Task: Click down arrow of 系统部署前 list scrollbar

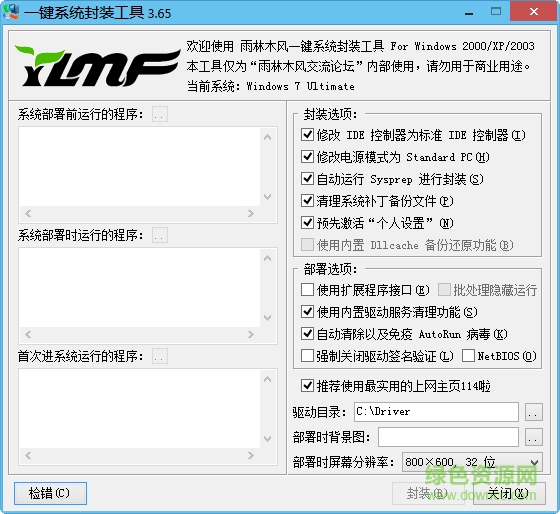Action: (268, 196)
